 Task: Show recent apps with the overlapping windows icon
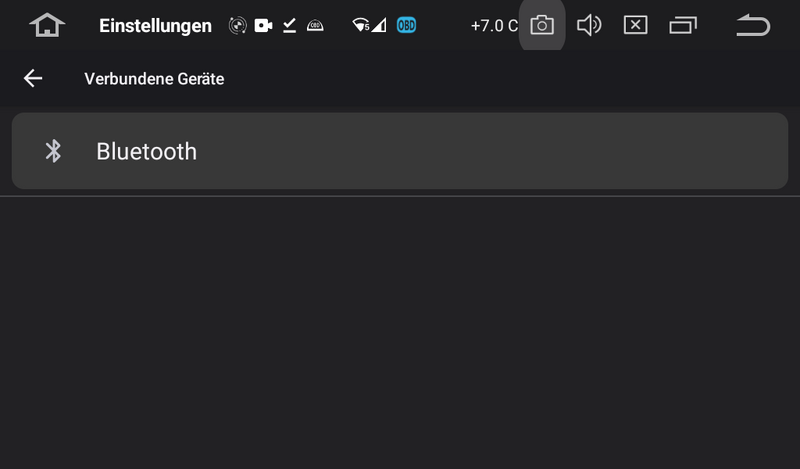click(683, 26)
